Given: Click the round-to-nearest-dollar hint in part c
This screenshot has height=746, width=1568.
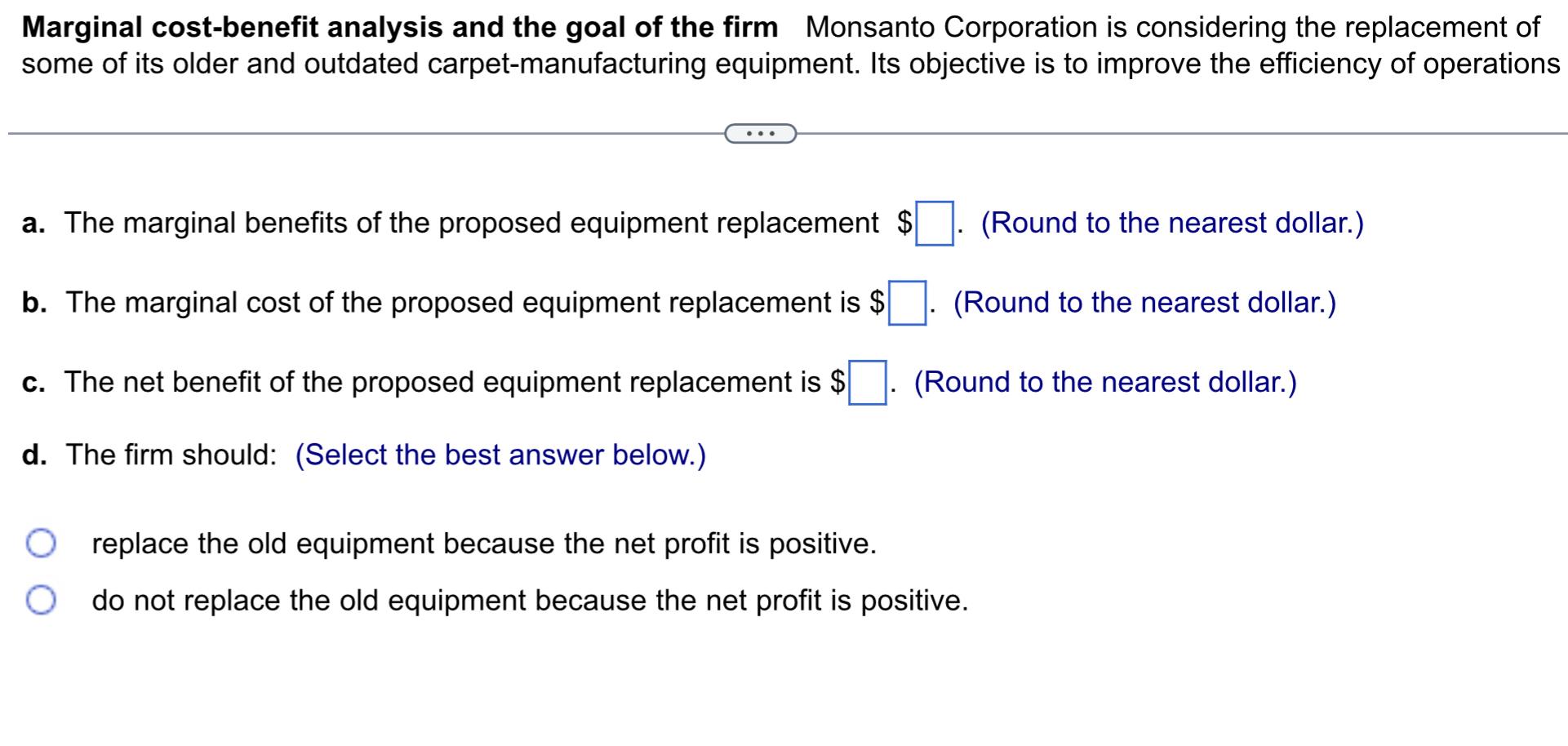Looking at the screenshot, I should tap(1106, 380).
